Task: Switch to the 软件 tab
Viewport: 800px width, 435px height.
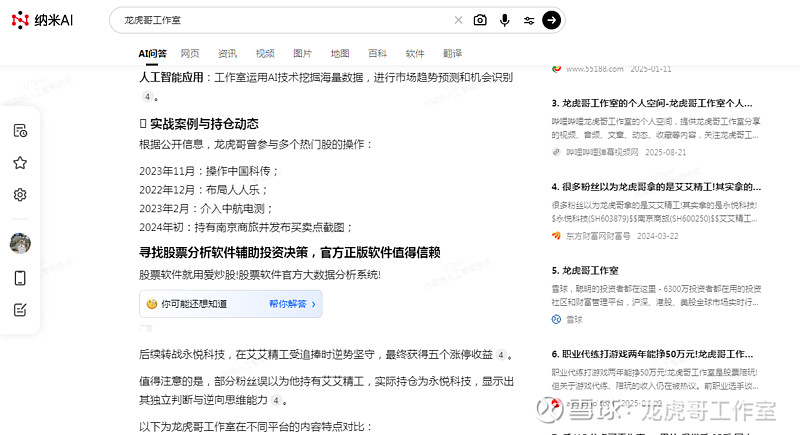Action: (415, 53)
